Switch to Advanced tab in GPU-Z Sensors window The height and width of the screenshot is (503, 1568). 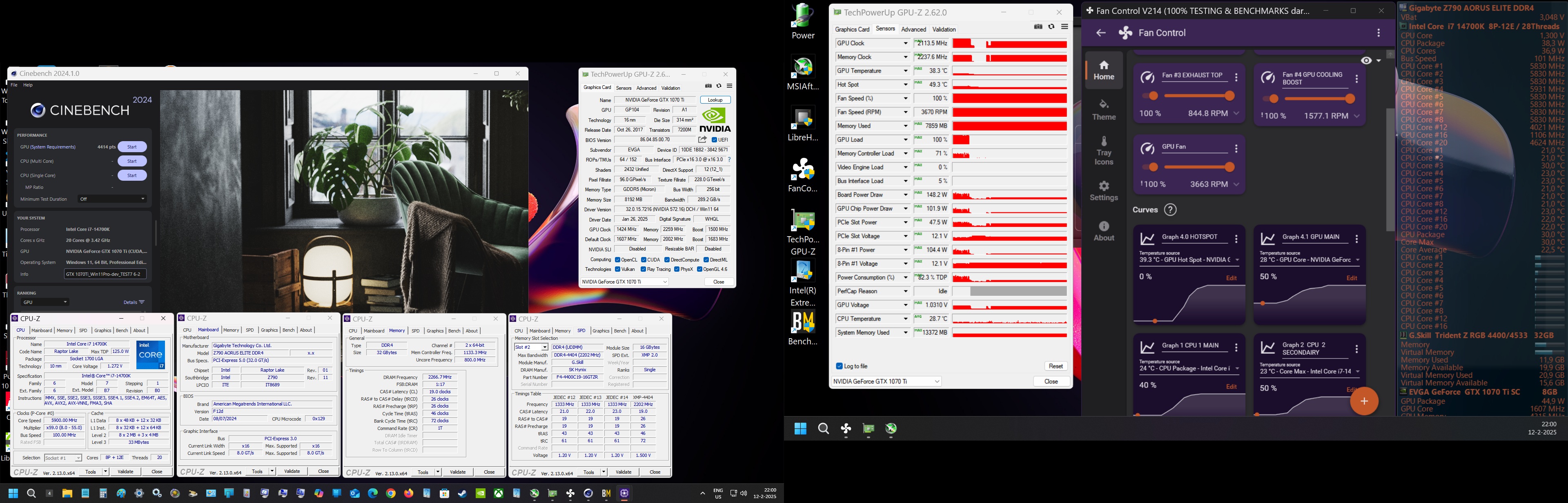[x=913, y=29]
